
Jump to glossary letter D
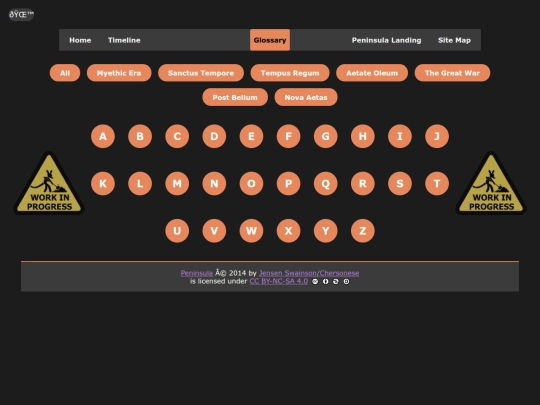[214, 136]
